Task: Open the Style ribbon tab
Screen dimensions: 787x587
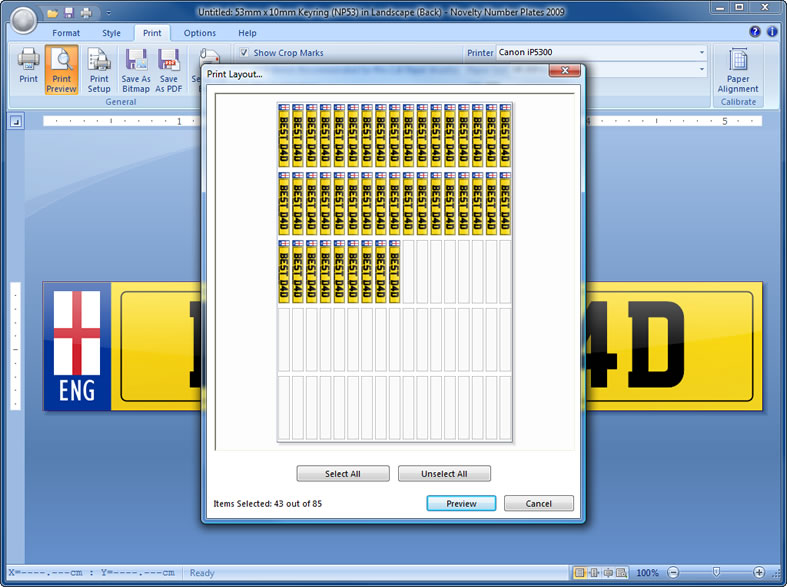Action: [111, 33]
